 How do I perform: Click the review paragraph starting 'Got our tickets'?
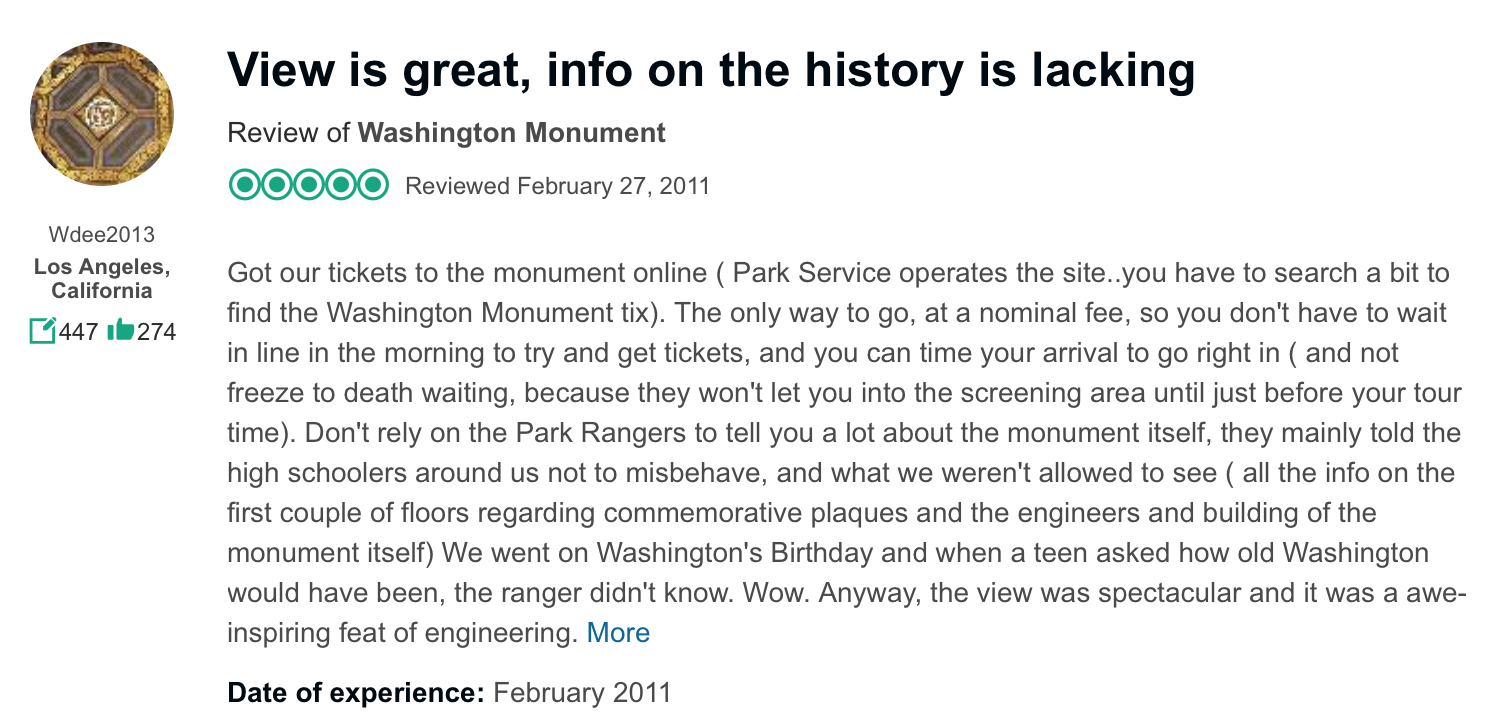[846, 453]
